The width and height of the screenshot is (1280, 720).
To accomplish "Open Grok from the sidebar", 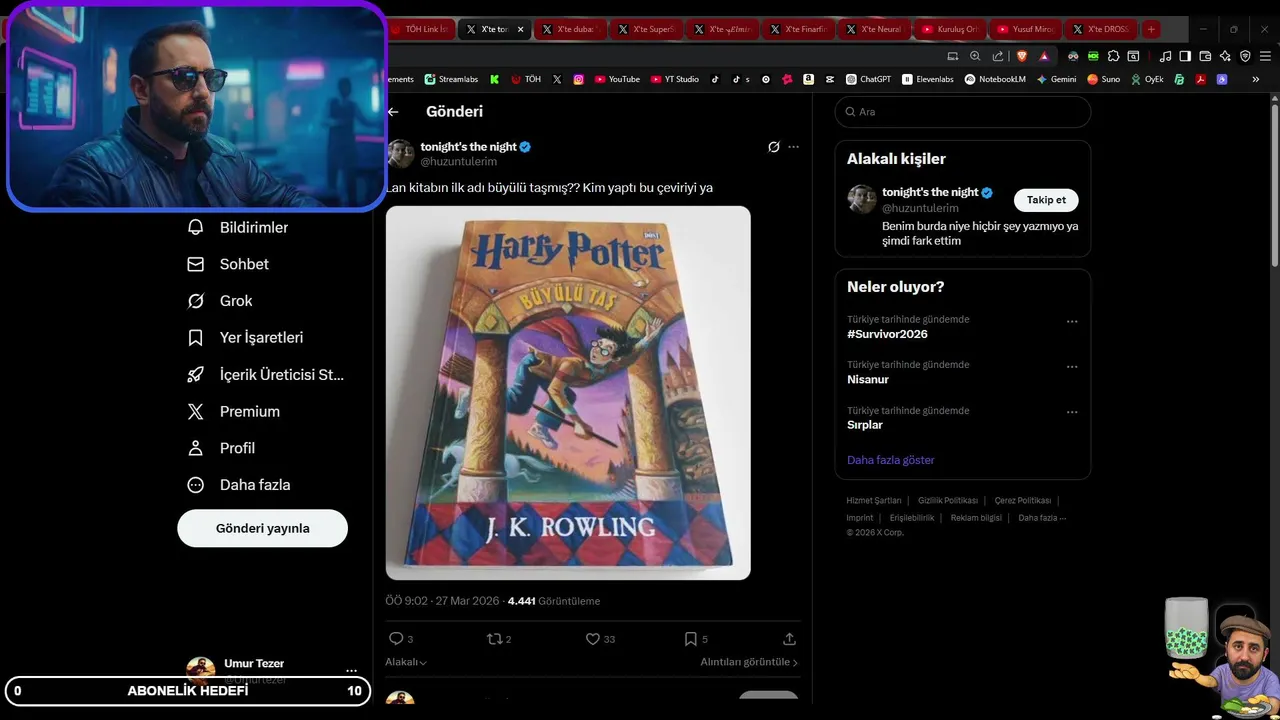I will tap(220, 301).
